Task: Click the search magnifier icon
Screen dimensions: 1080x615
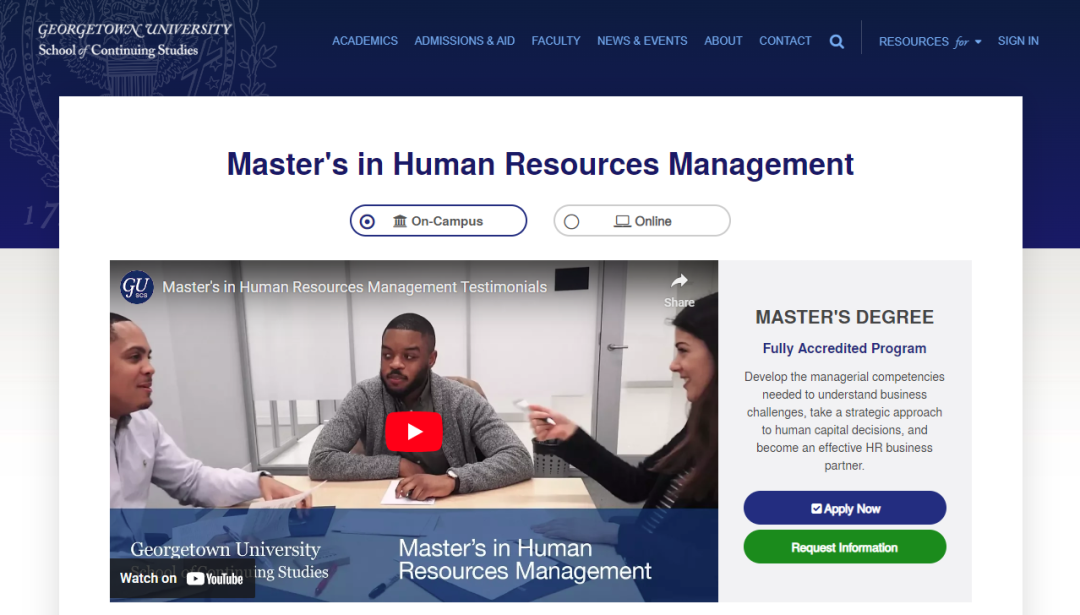Action: point(837,41)
